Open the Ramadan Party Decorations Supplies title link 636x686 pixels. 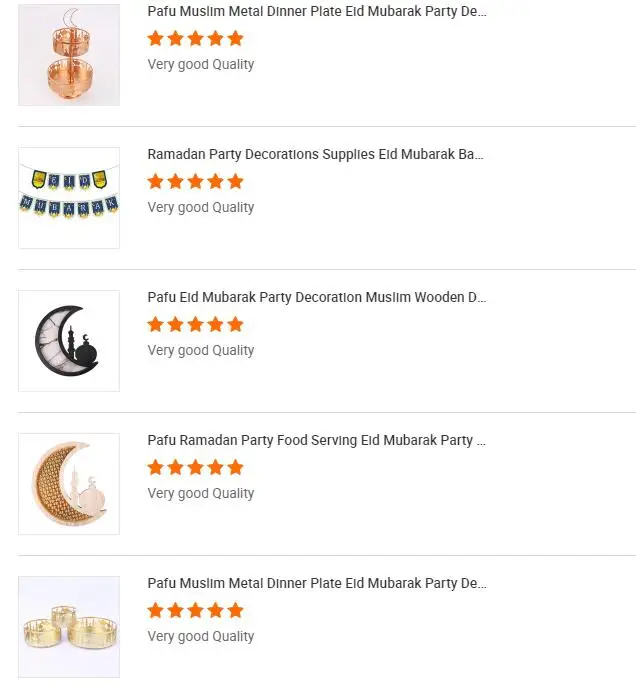click(x=315, y=155)
